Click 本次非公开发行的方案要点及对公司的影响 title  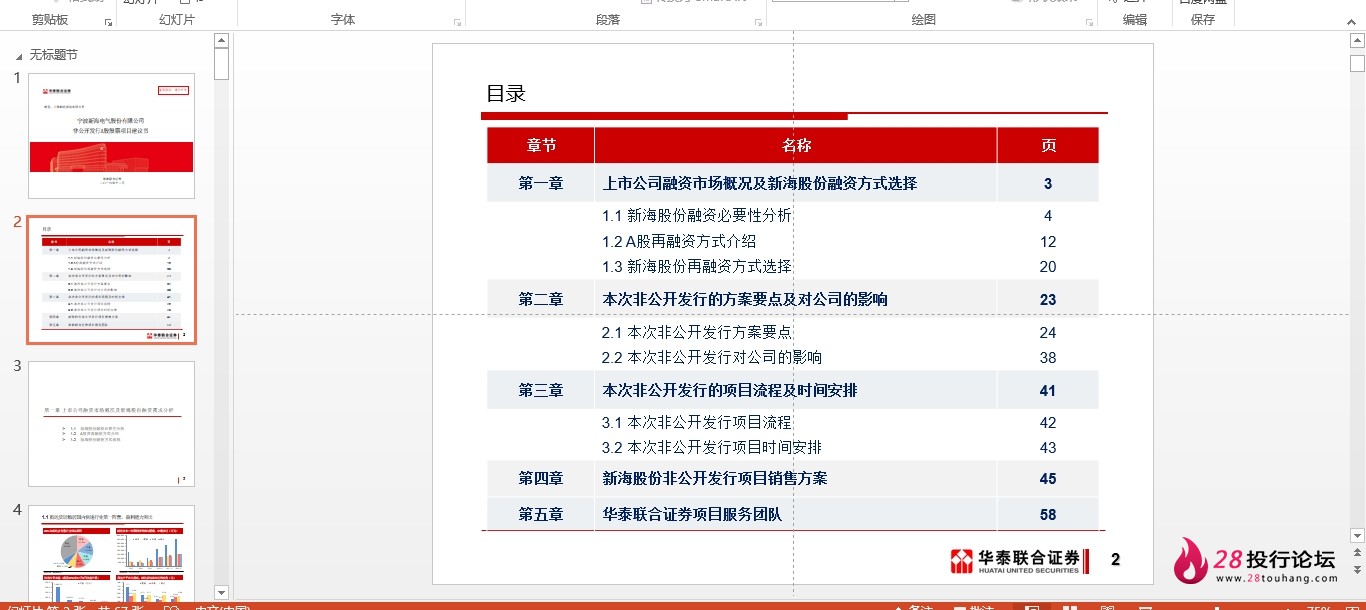click(745, 300)
